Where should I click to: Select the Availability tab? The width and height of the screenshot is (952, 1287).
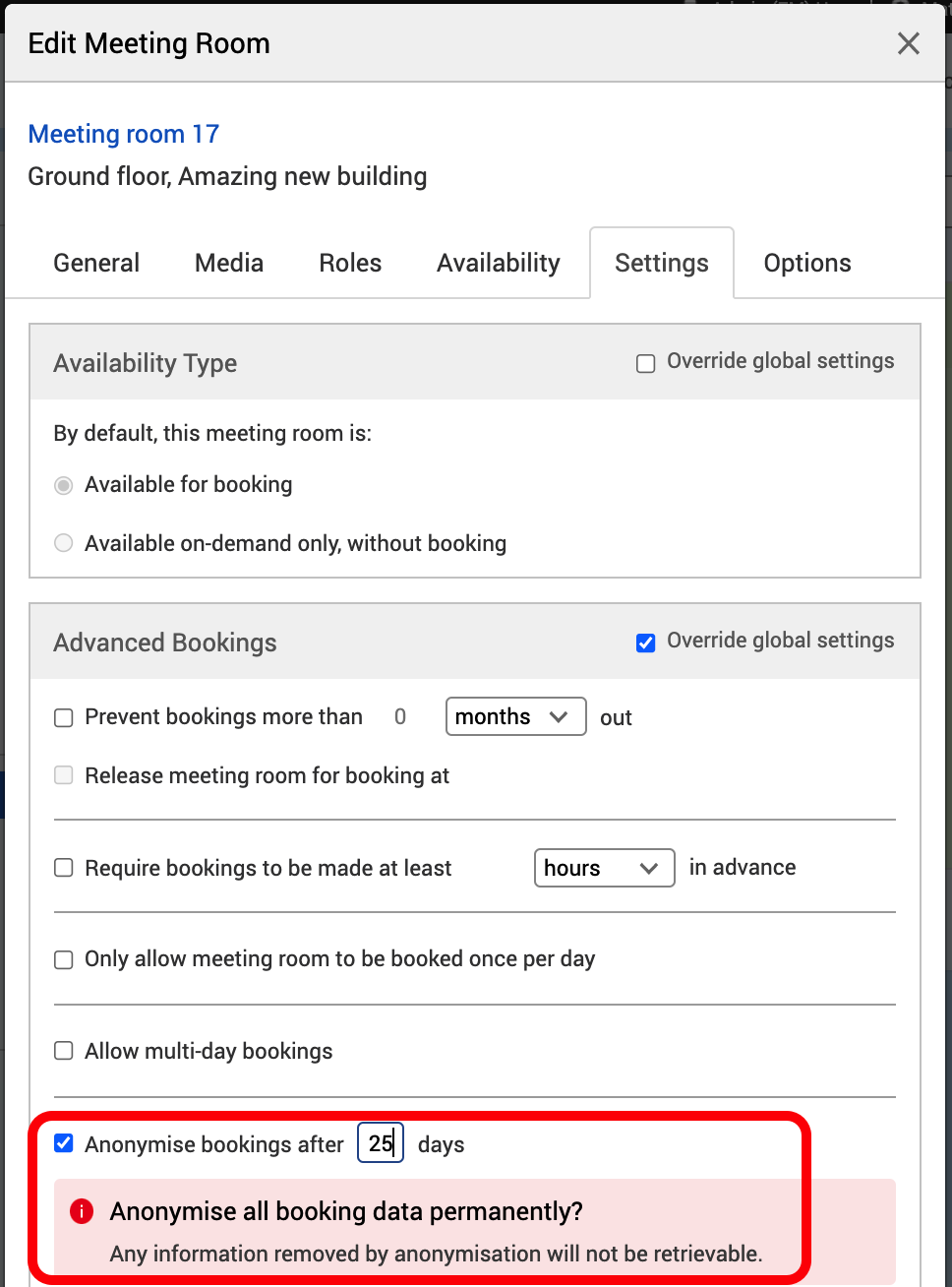point(499,263)
